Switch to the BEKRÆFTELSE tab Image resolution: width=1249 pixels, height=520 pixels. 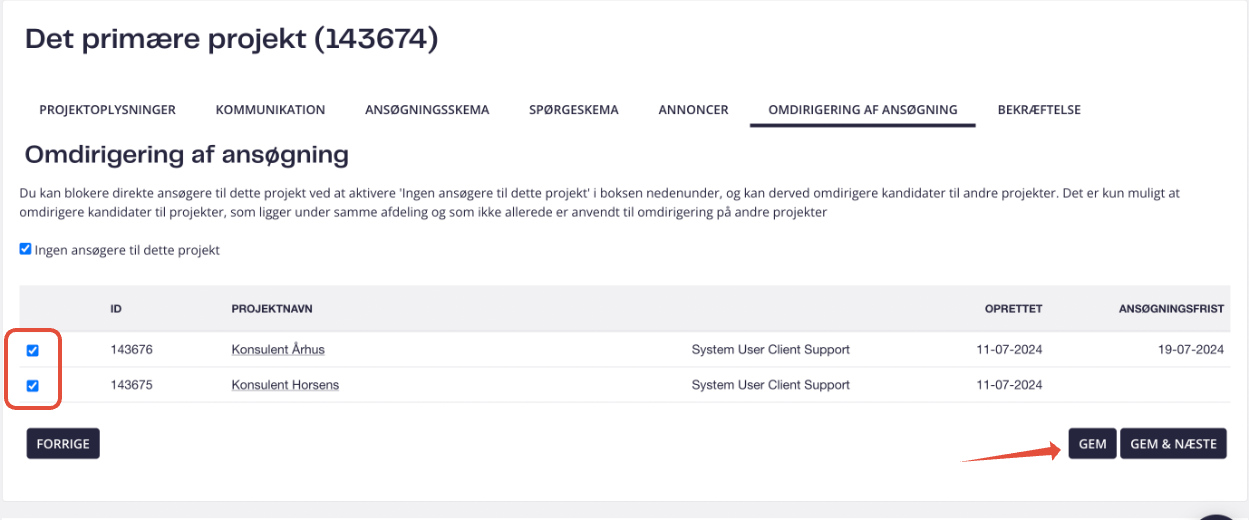click(1039, 110)
